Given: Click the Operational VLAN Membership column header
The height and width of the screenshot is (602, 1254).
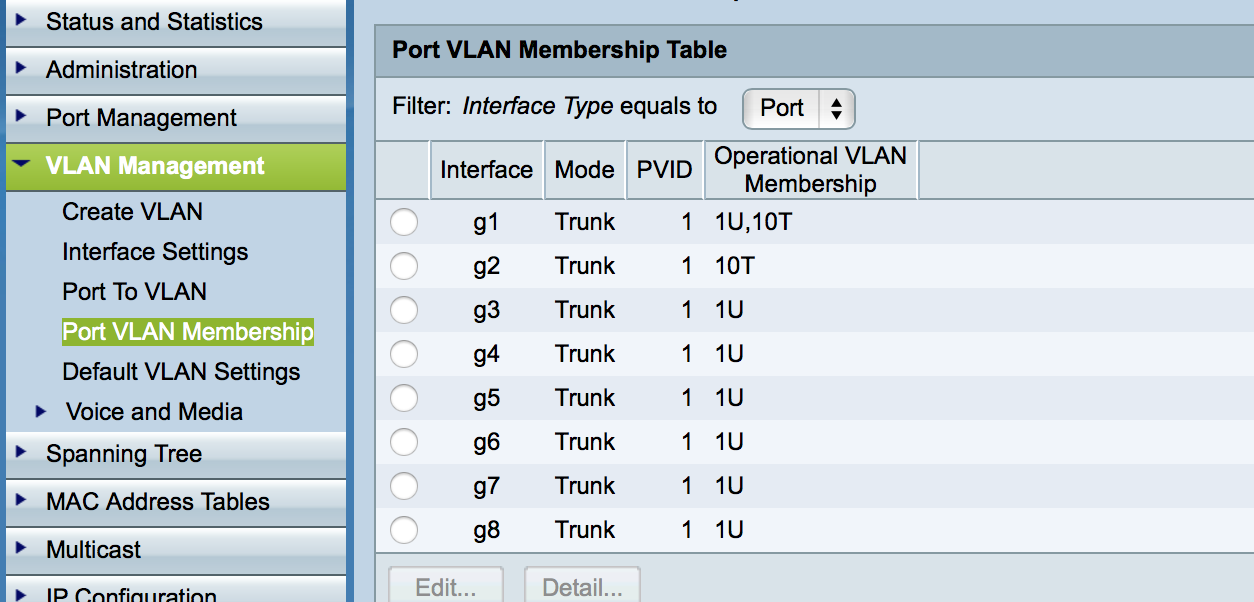Looking at the screenshot, I should tap(810, 170).
